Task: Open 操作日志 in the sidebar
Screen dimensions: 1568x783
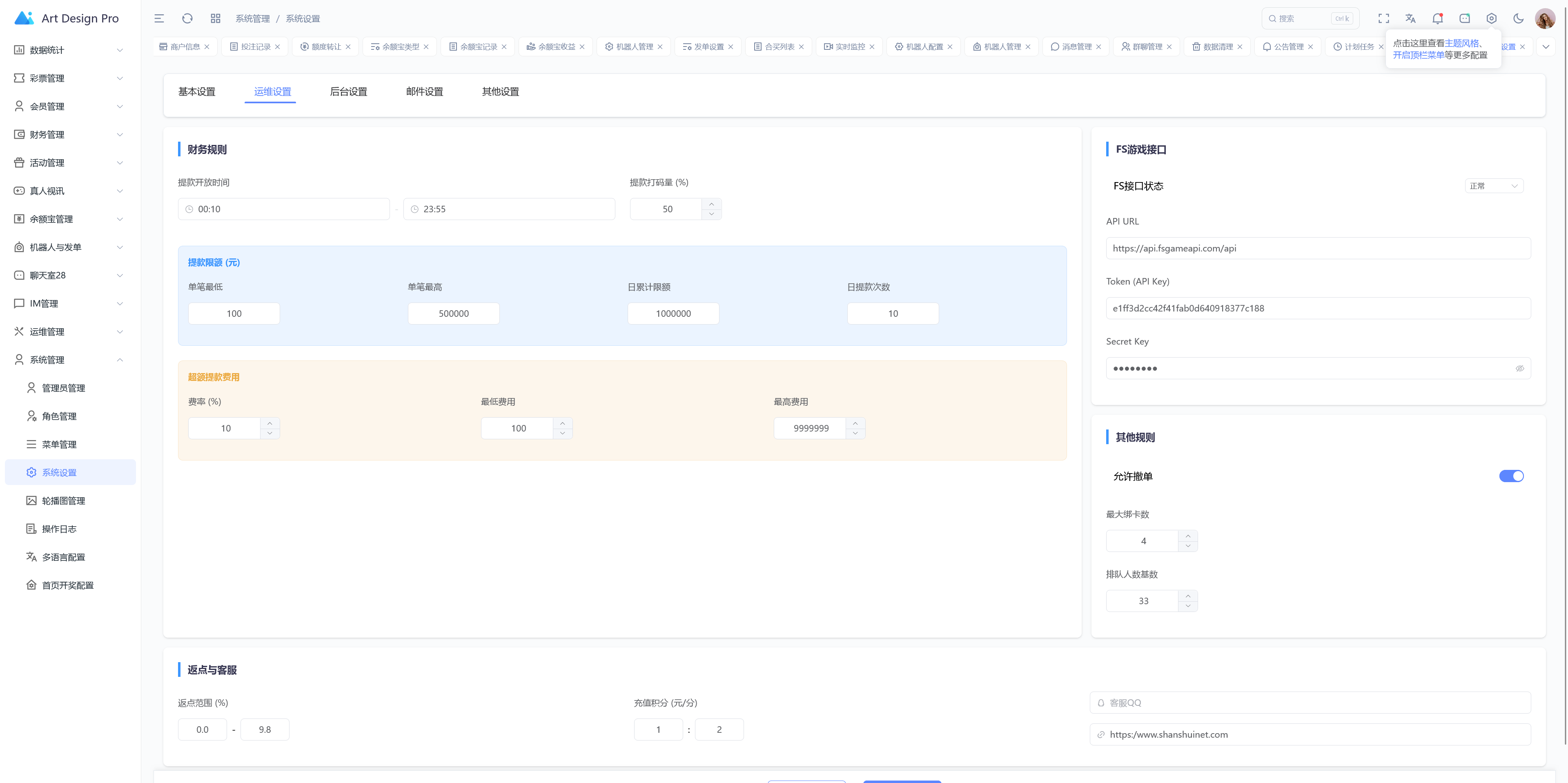Action: pos(59,529)
